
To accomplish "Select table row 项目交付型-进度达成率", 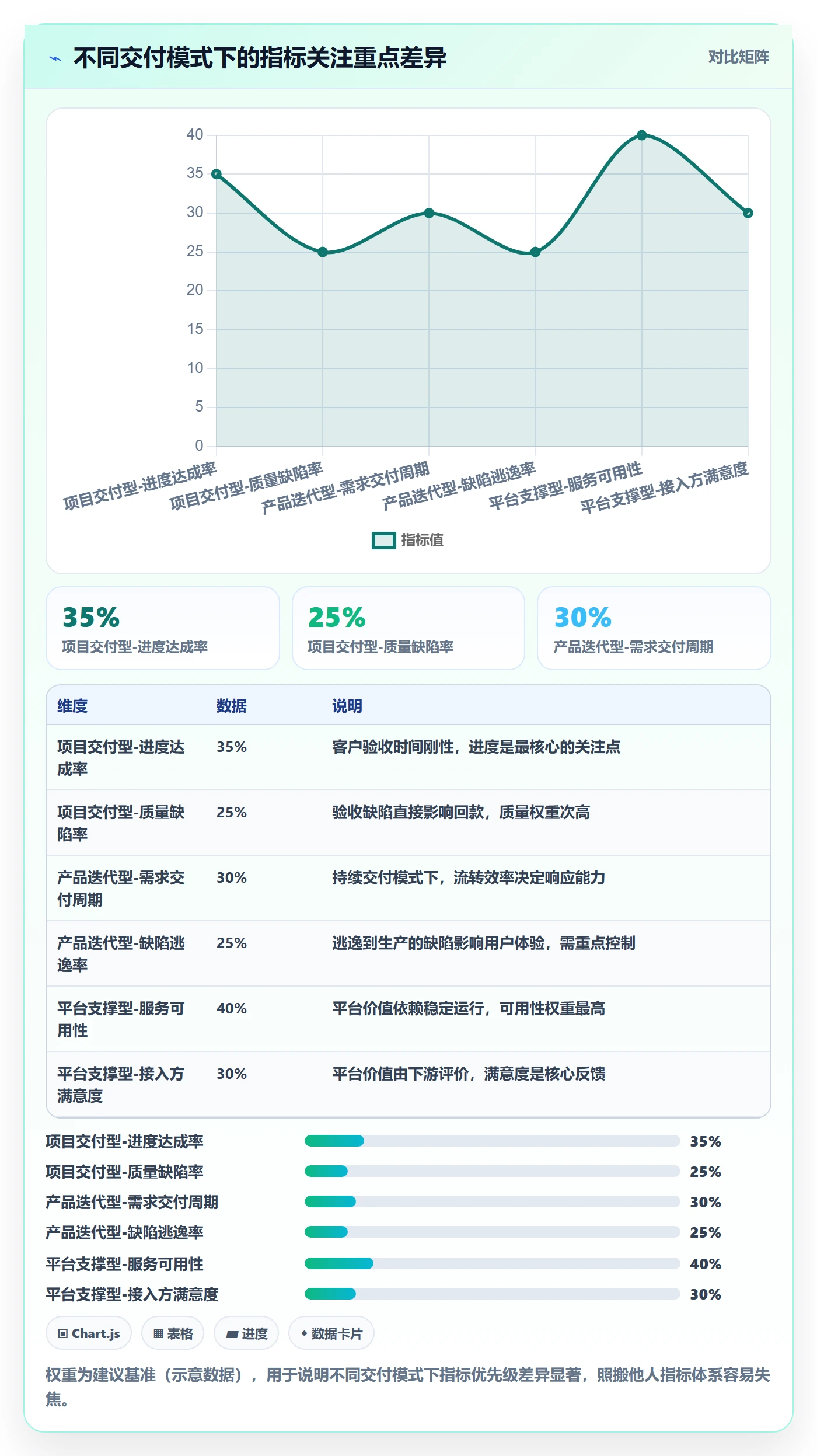I will coord(408,758).
